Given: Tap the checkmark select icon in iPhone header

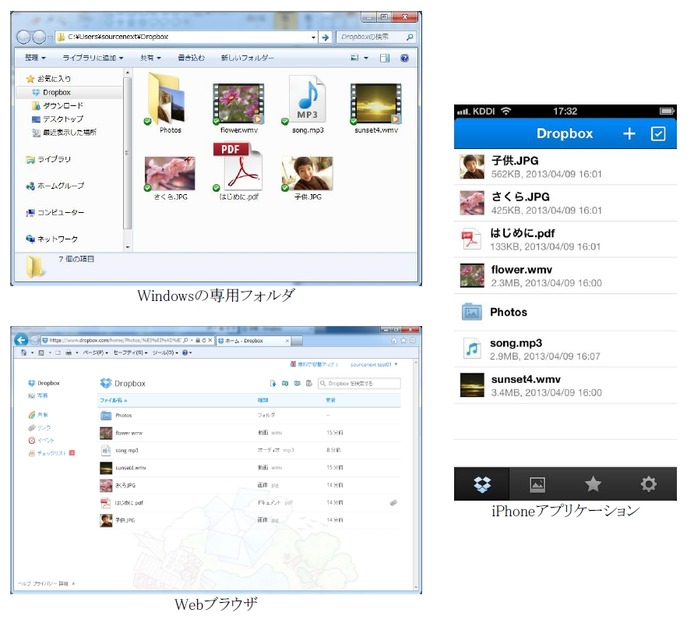Looking at the screenshot, I should [658, 134].
